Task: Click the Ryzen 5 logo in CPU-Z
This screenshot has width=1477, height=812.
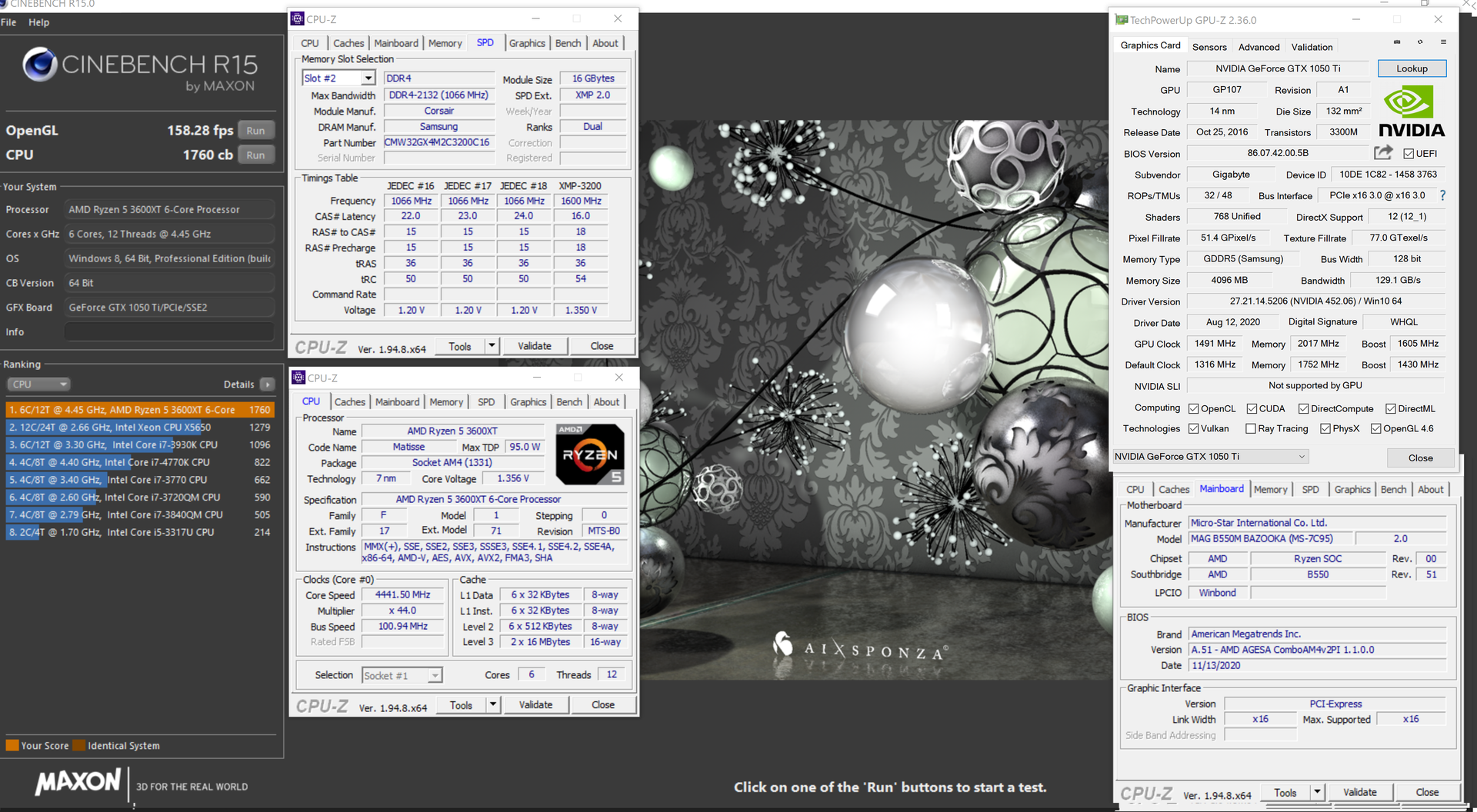Action: click(x=590, y=454)
